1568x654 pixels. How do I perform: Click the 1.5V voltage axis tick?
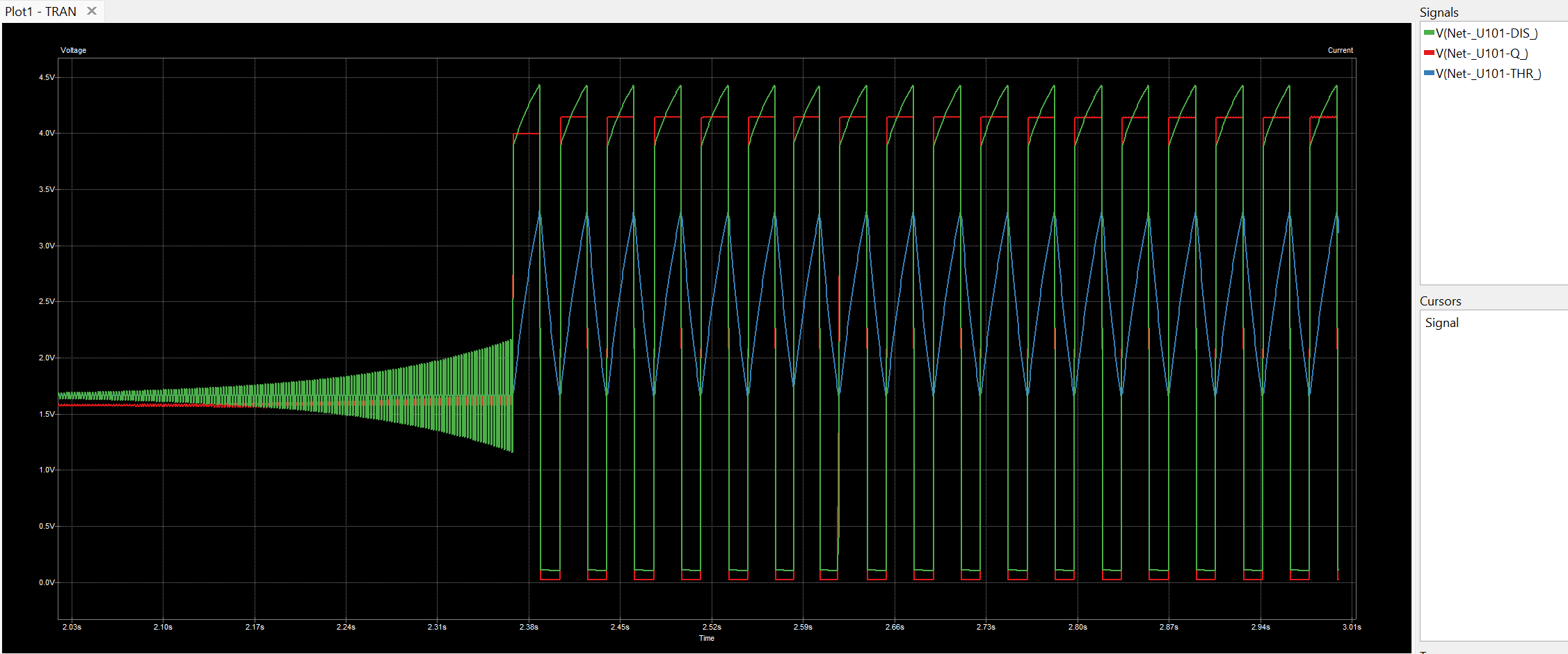coord(47,414)
